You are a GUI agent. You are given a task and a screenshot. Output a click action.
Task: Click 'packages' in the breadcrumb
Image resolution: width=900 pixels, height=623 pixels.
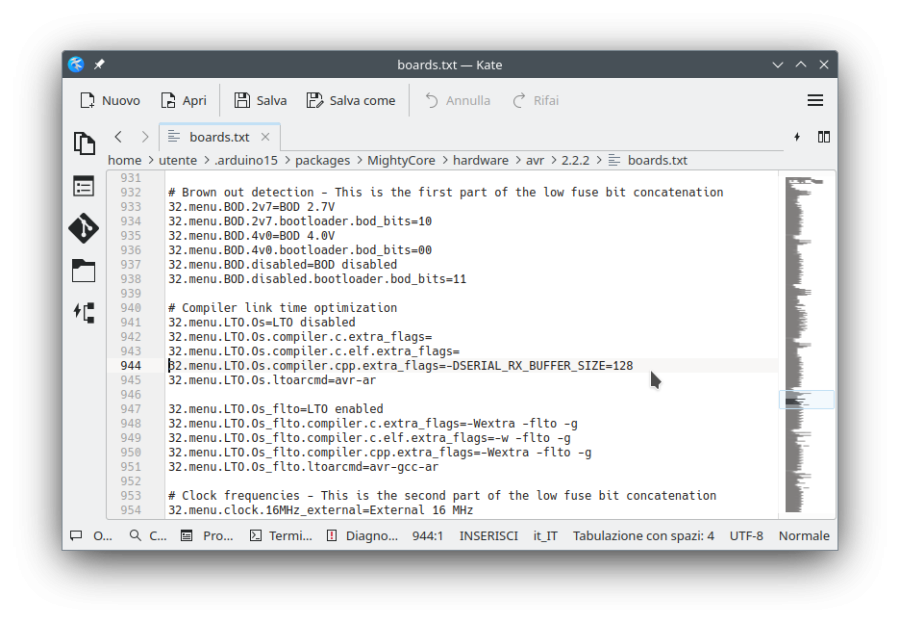(x=323, y=160)
